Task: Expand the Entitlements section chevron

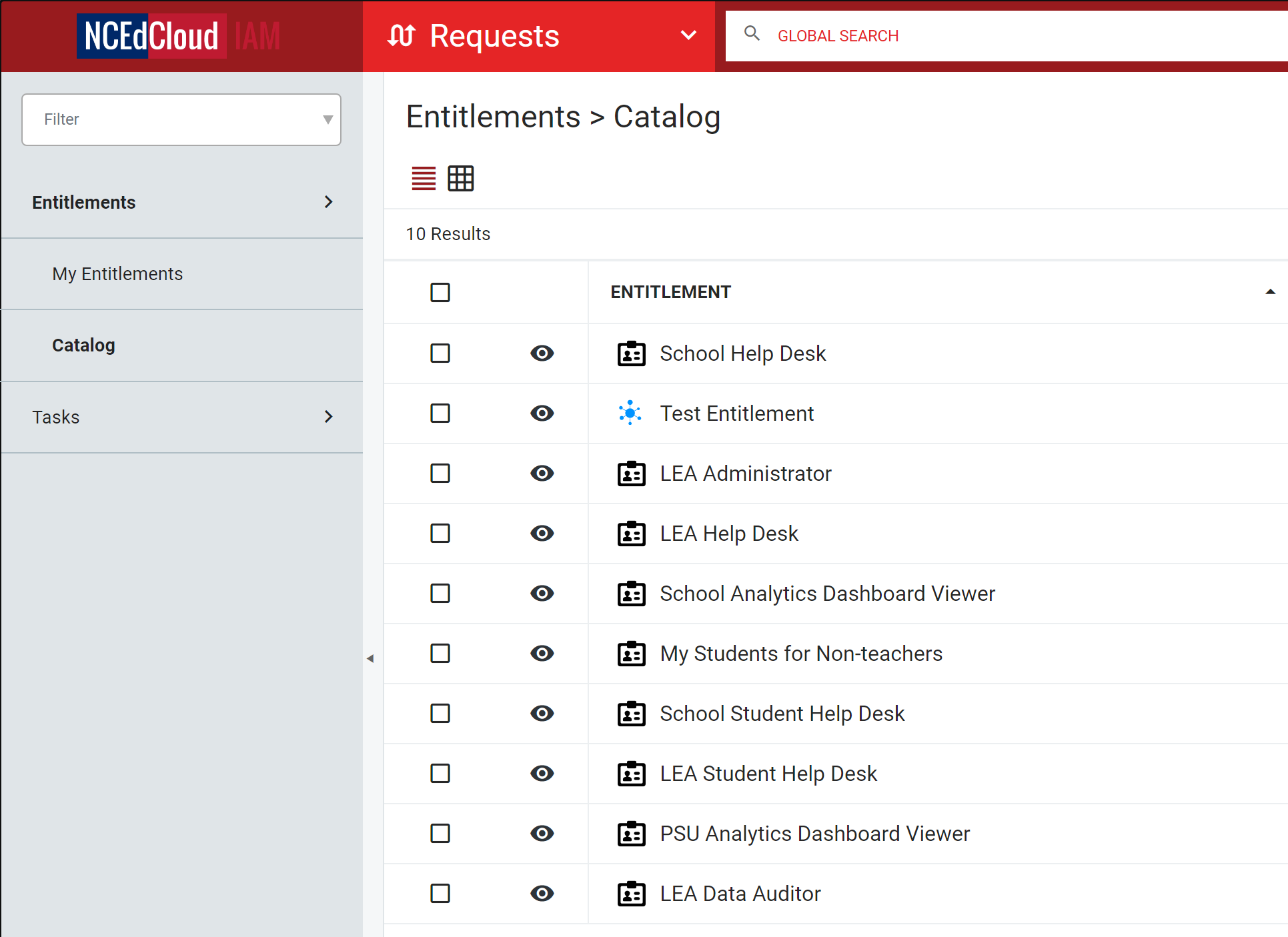Action: (328, 202)
